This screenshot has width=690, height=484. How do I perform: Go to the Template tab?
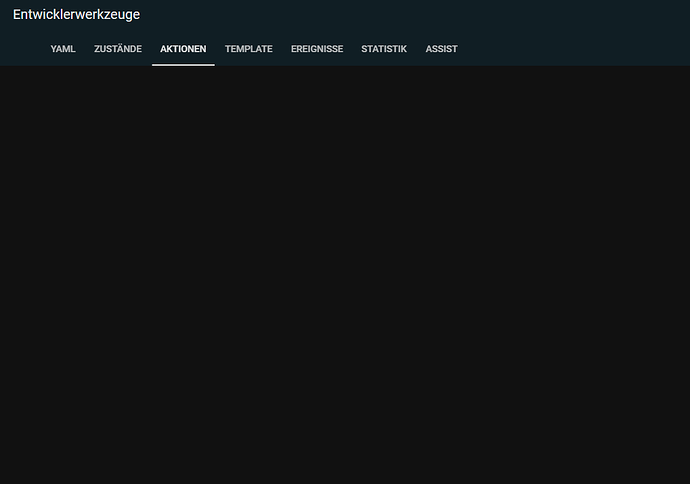248,49
